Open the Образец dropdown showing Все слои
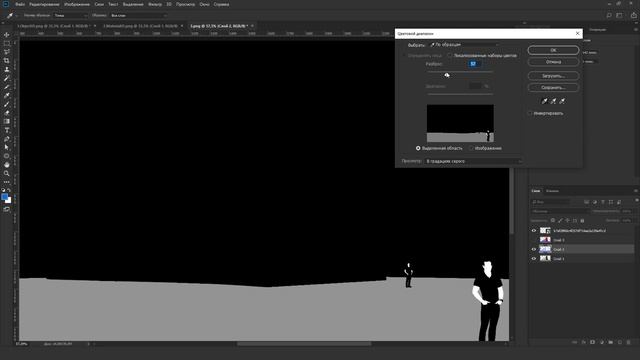Viewport: 640px width, 360px height. (x=138, y=16)
